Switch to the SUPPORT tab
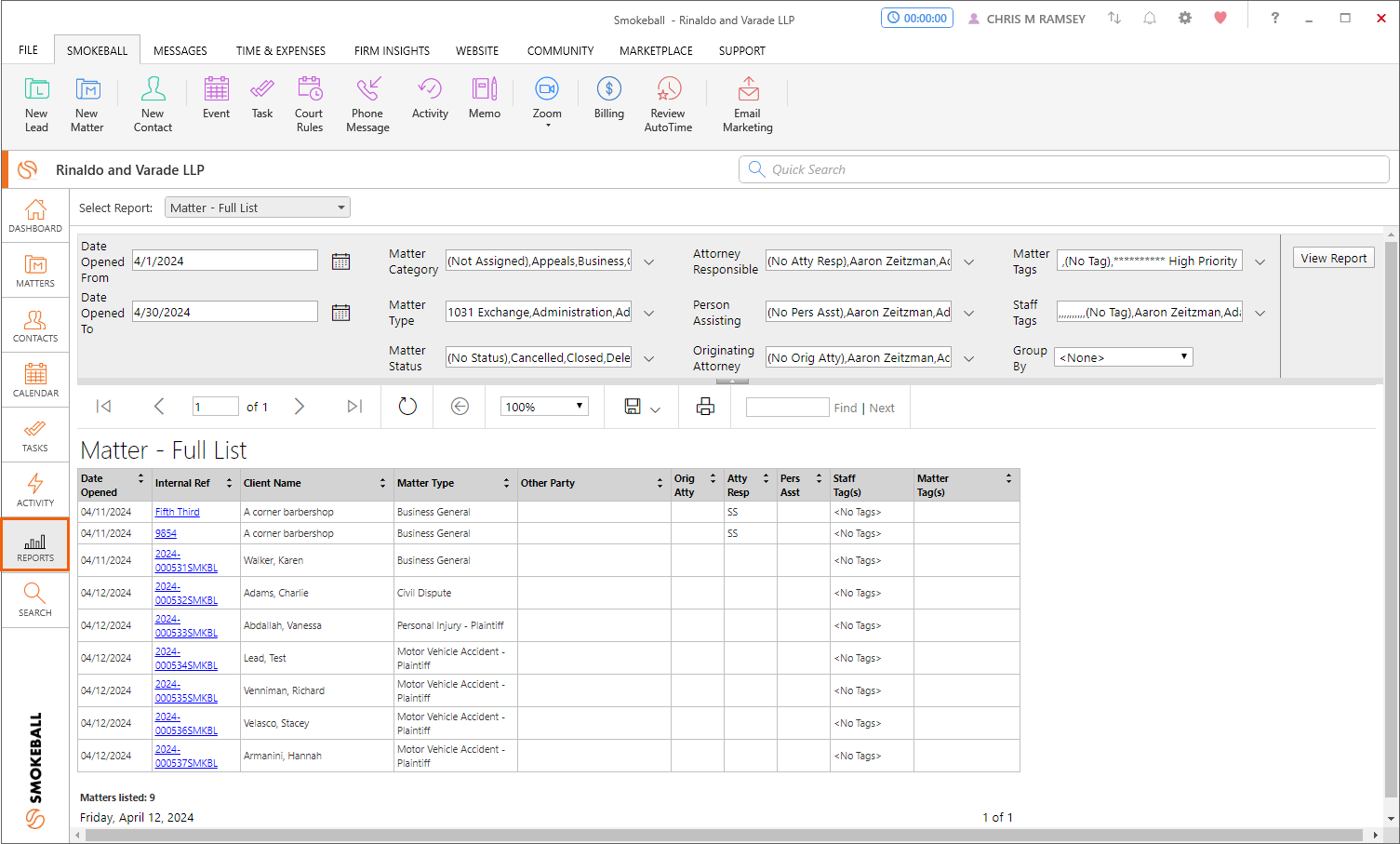Viewport: 1400px width, 844px height. 742,50
